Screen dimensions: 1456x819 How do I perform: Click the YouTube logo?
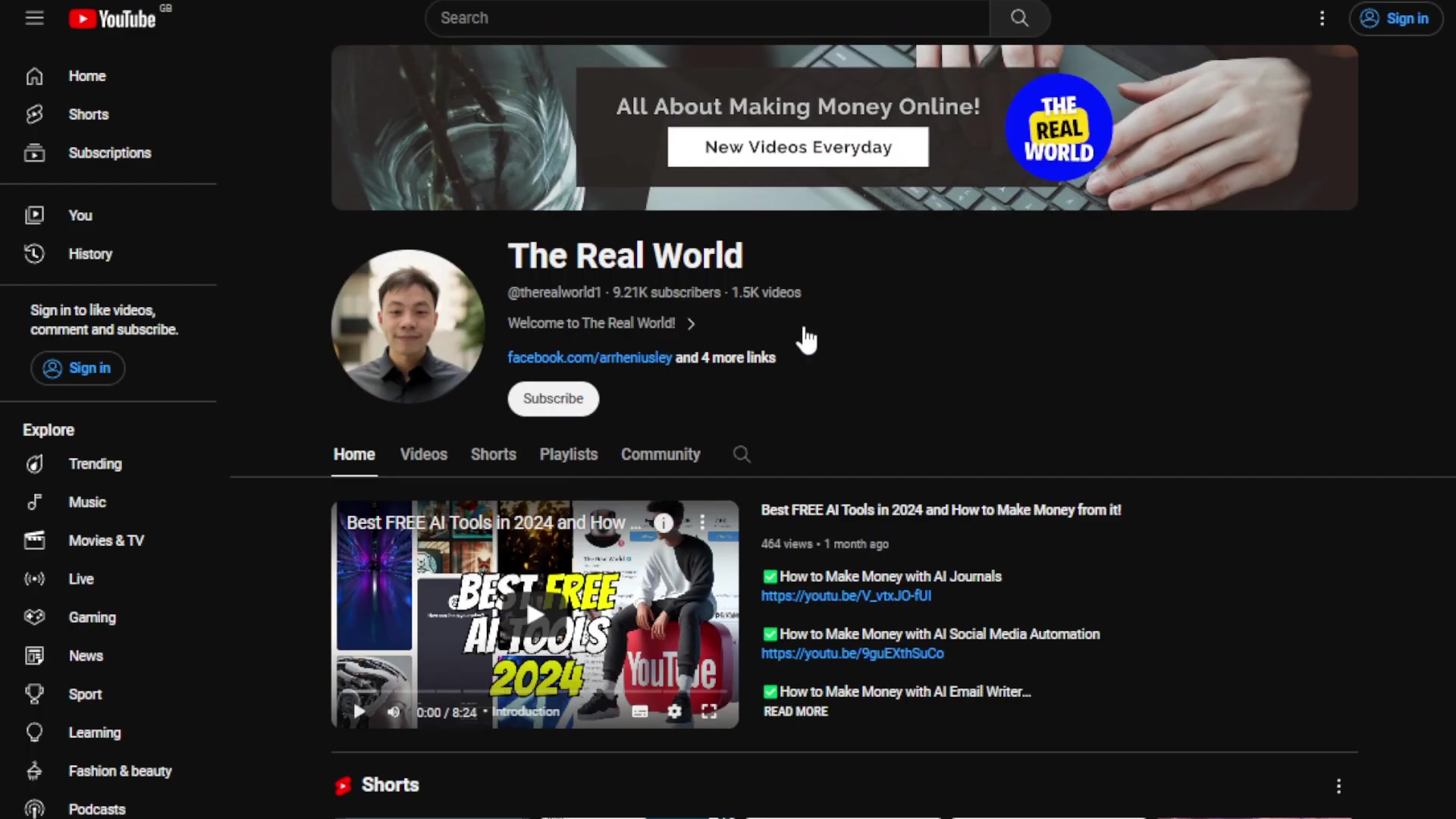pyautogui.click(x=112, y=18)
